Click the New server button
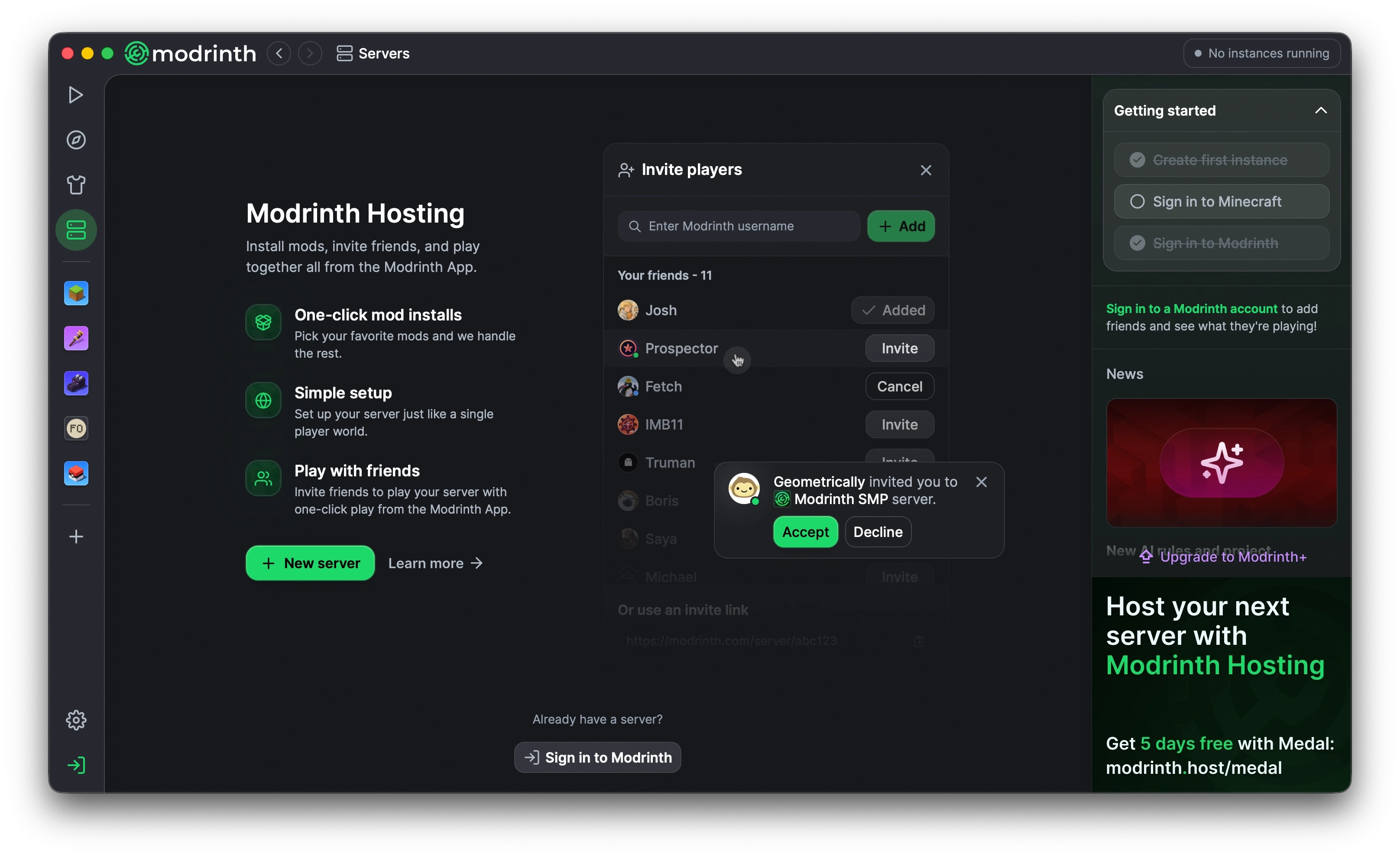Image resolution: width=1400 pixels, height=857 pixels. point(310,563)
